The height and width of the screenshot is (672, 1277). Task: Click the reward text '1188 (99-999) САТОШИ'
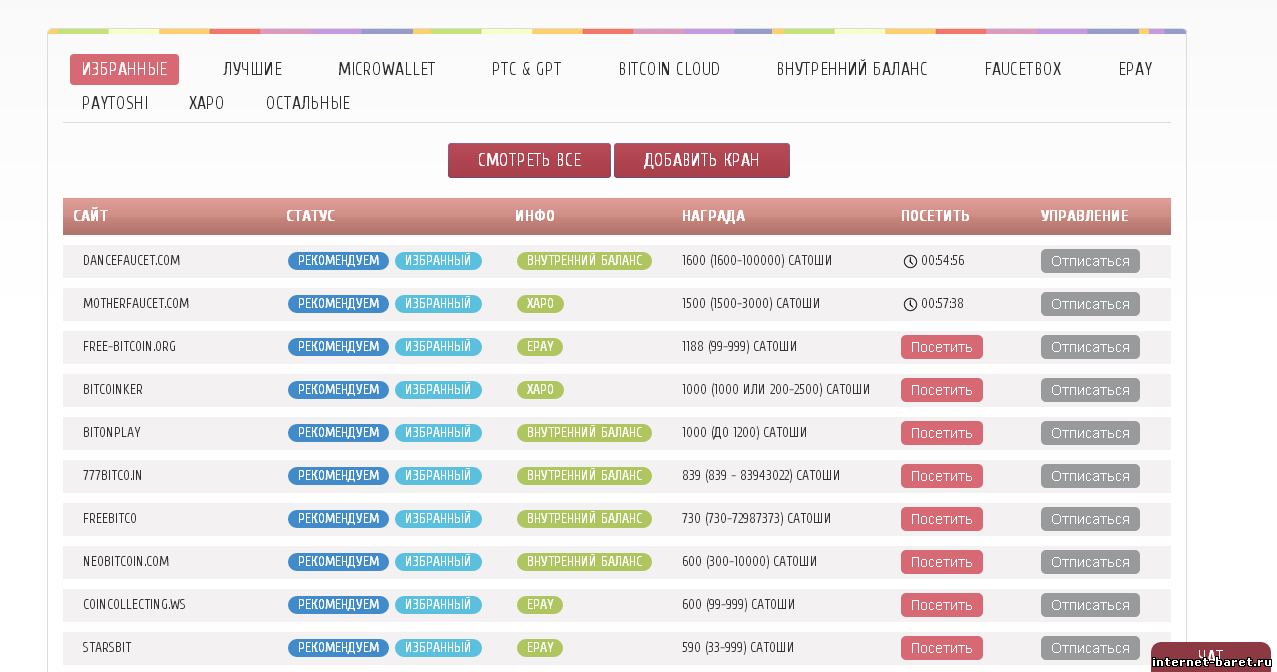740,347
